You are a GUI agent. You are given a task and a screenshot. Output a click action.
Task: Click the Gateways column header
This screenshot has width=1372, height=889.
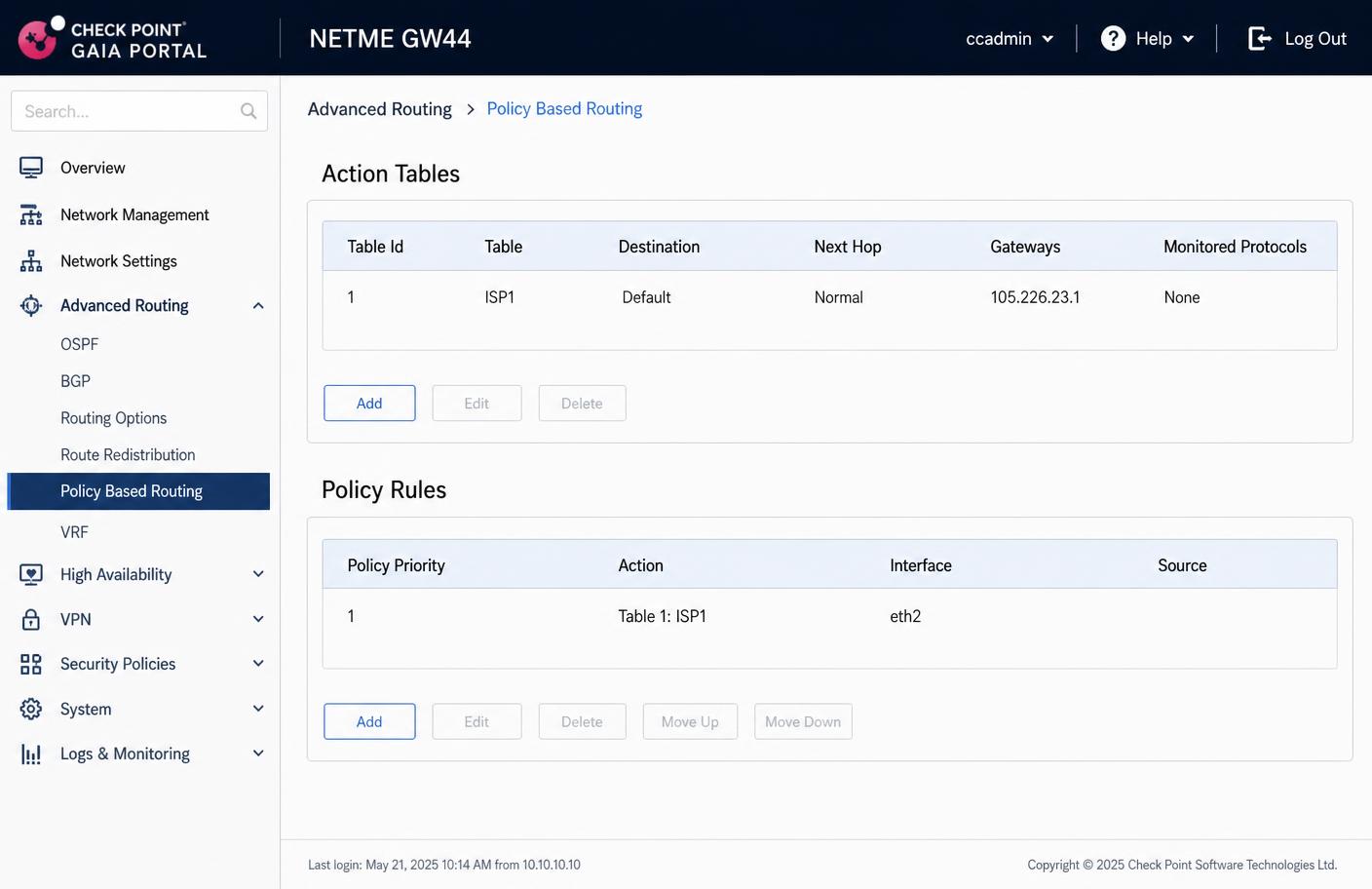pos(1025,247)
